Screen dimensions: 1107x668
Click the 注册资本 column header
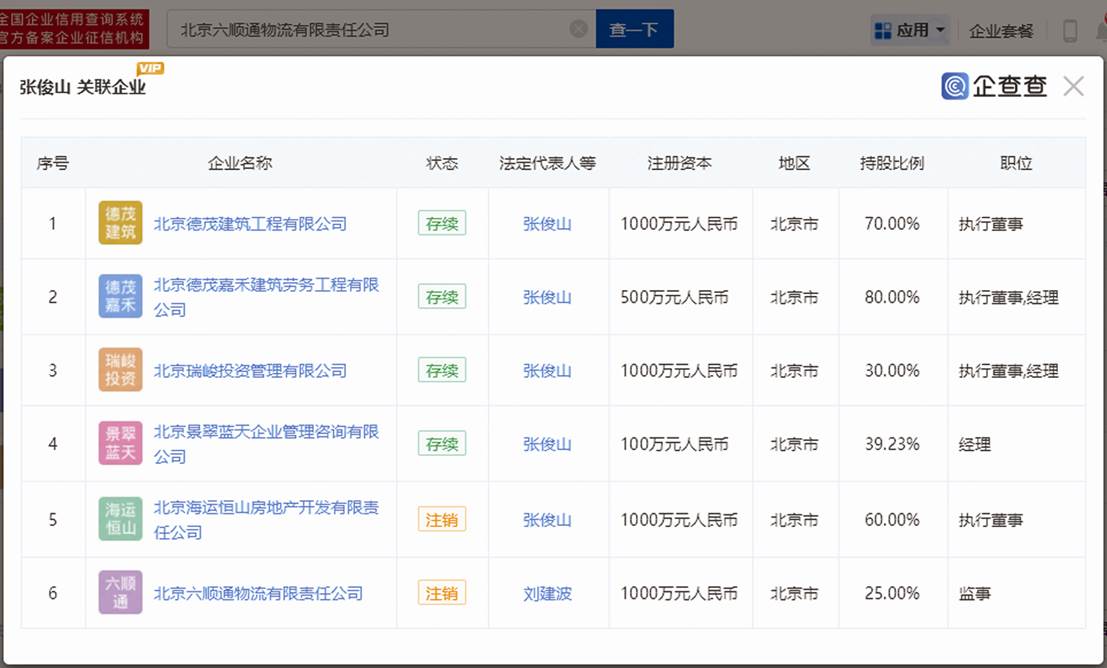click(x=679, y=163)
